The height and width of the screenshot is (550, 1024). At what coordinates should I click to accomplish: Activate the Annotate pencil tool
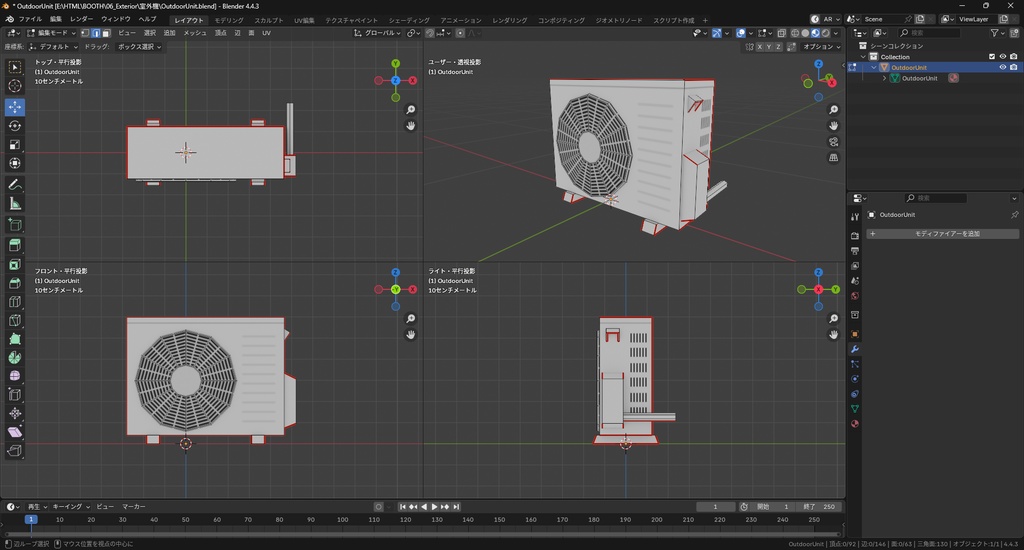[15, 185]
